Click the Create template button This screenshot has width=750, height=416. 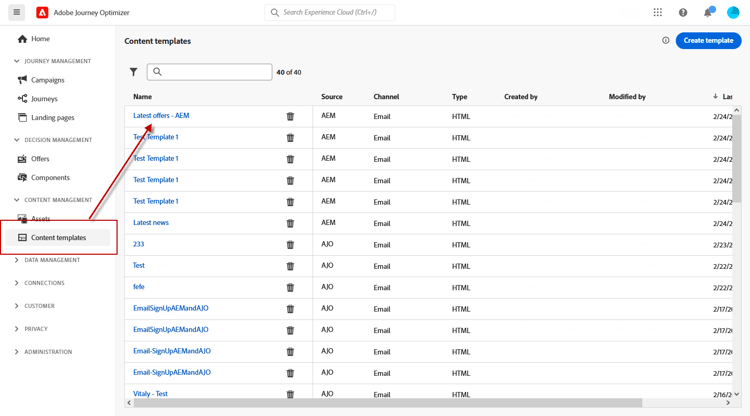click(708, 41)
